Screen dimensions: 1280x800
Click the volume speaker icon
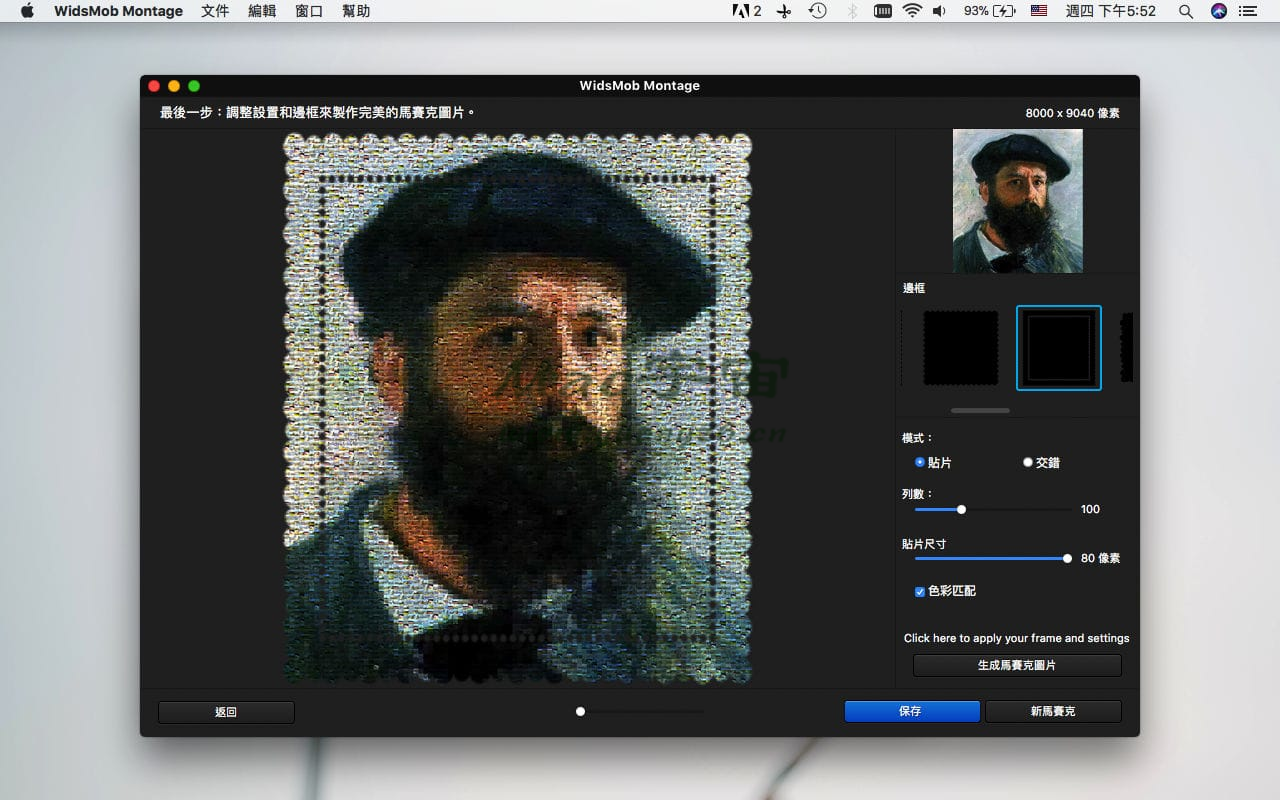pos(938,11)
